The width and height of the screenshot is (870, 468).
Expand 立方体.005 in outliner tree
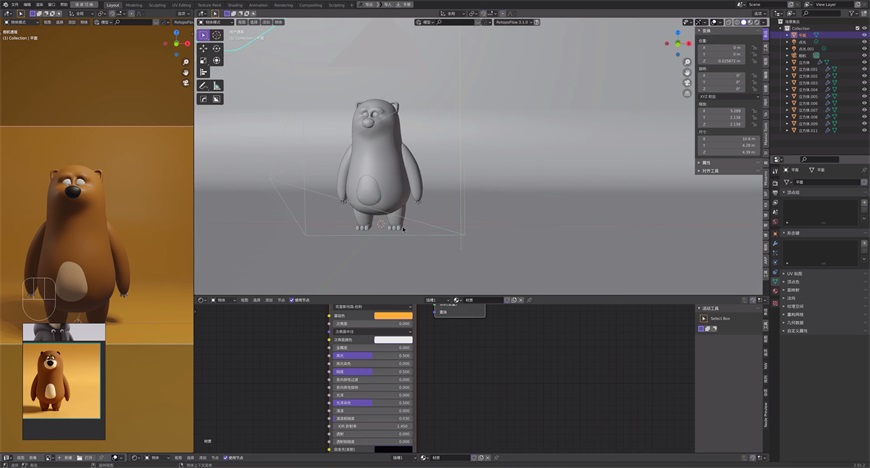[x=787, y=97]
